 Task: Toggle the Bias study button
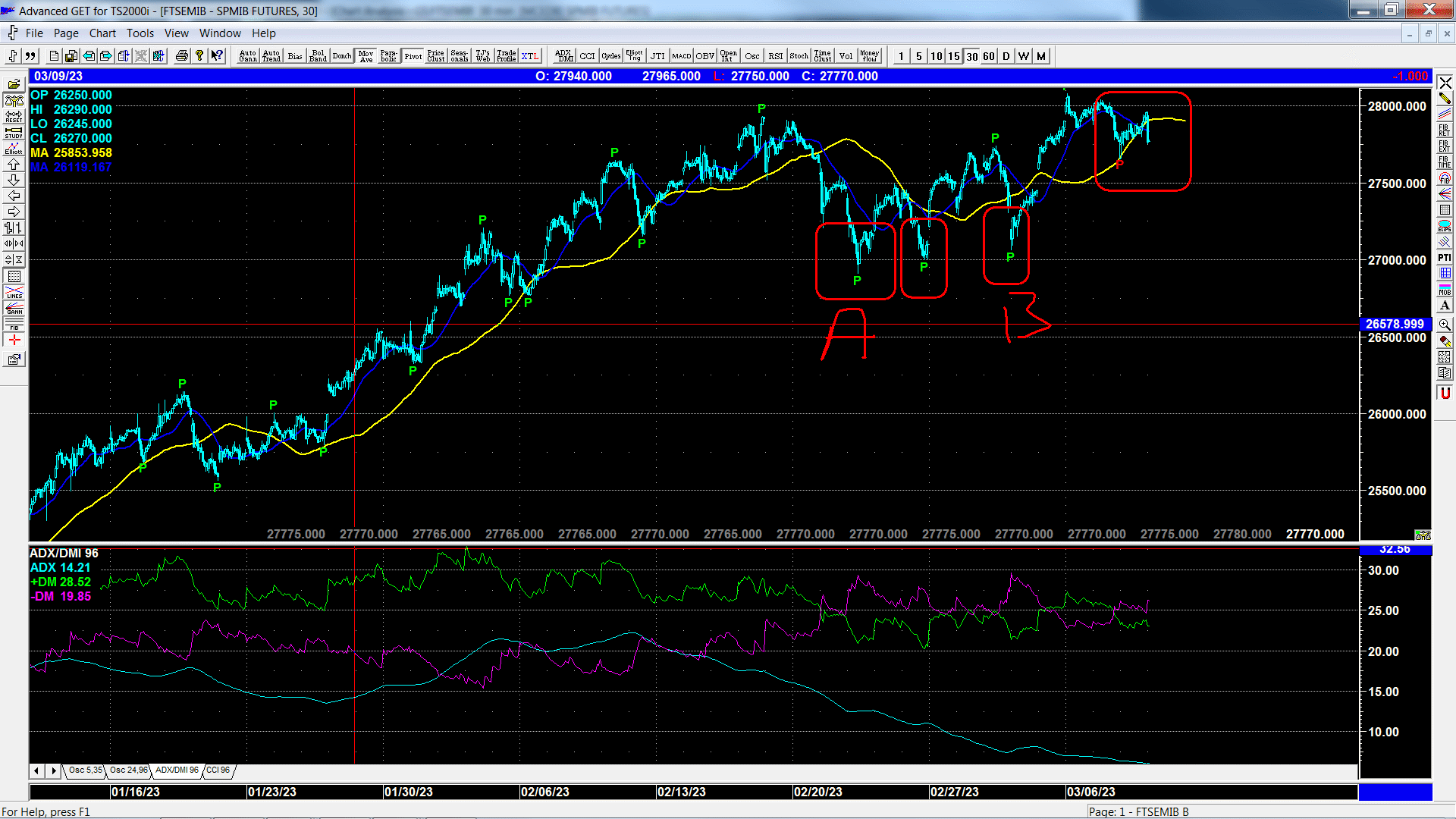(x=295, y=56)
